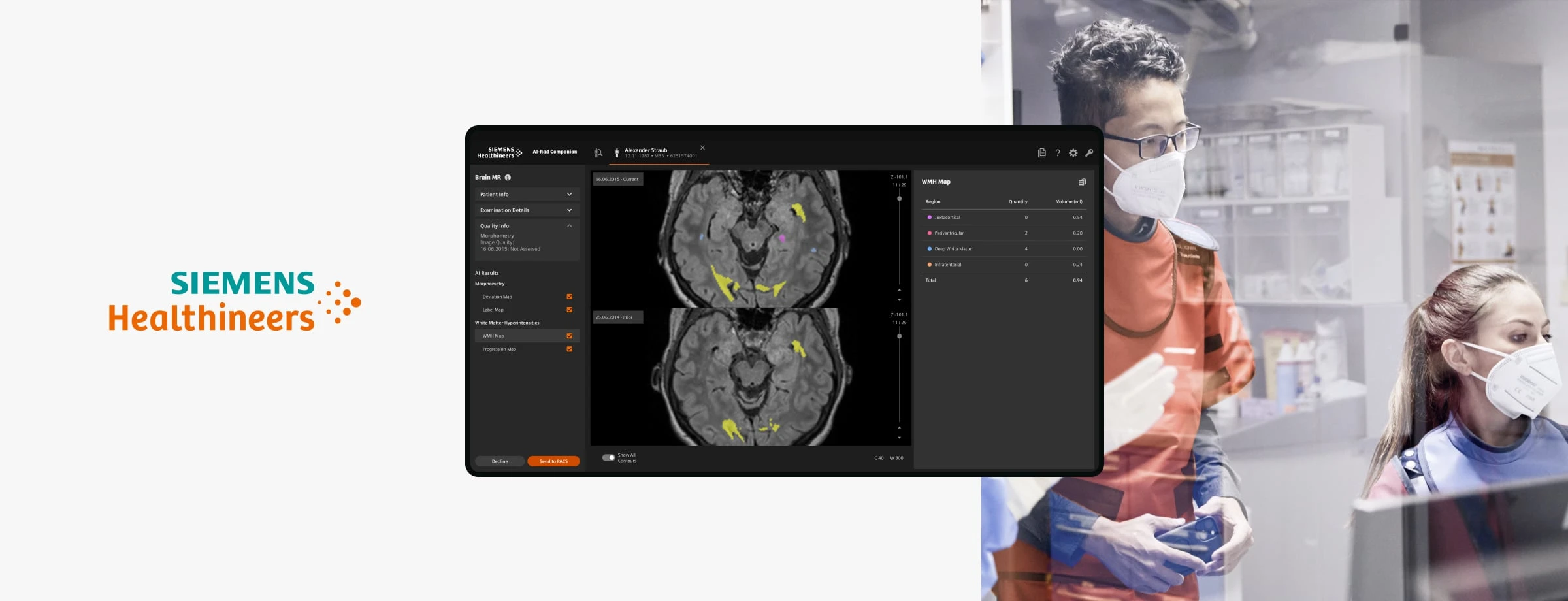Click the Brain MR info icon
This screenshot has width=1568, height=601.
click(508, 178)
